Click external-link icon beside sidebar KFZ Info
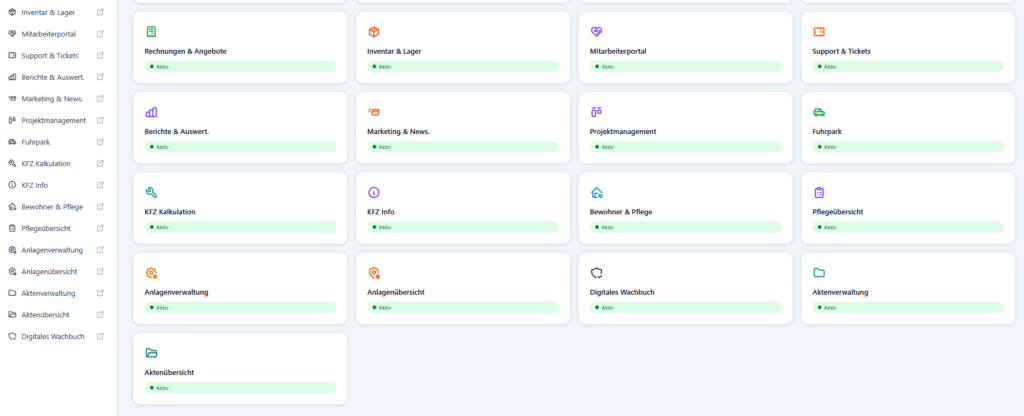Image resolution: width=1024 pixels, height=416 pixels. pos(100,185)
